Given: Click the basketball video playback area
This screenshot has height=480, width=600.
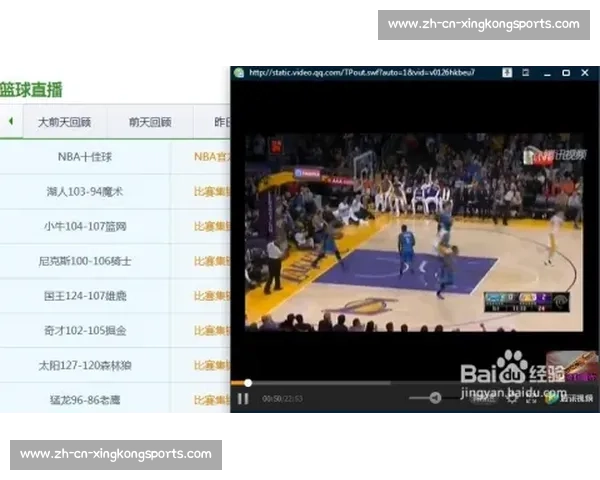Looking at the screenshot, I should click(x=414, y=232).
